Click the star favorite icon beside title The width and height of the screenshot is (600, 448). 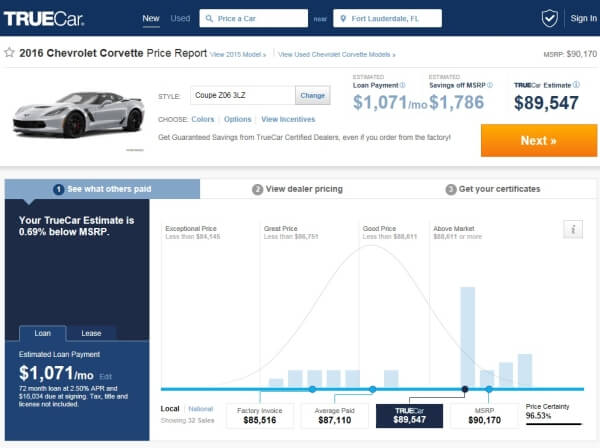tap(10, 52)
